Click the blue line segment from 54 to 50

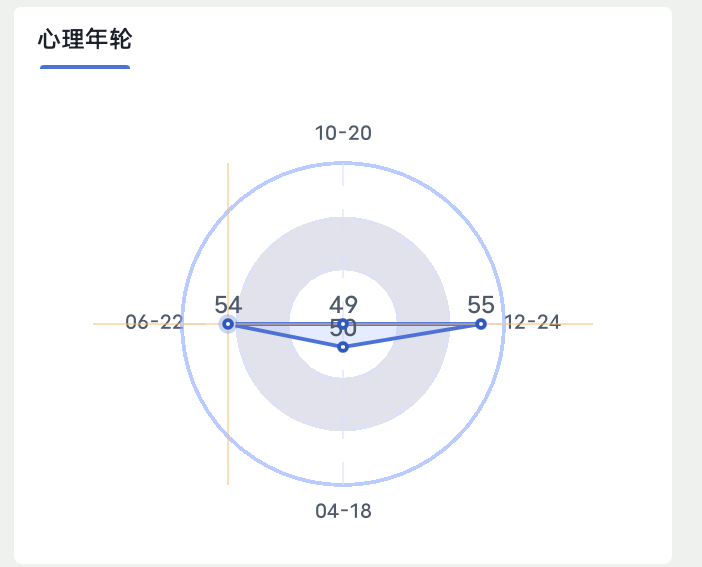click(285, 335)
